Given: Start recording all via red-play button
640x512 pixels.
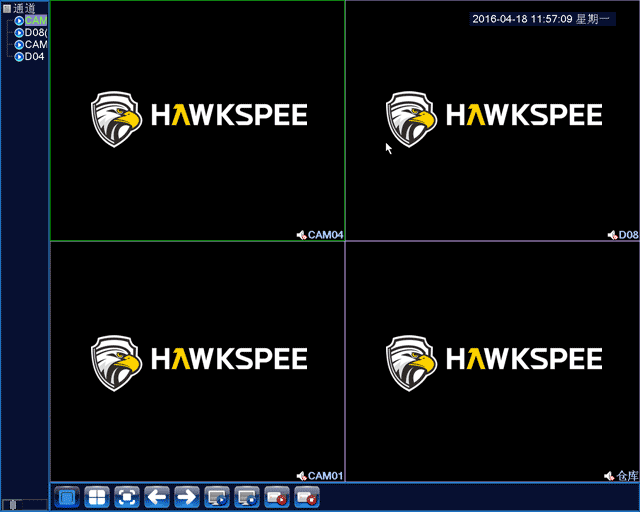Looking at the screenshot, I should point(277,497).
